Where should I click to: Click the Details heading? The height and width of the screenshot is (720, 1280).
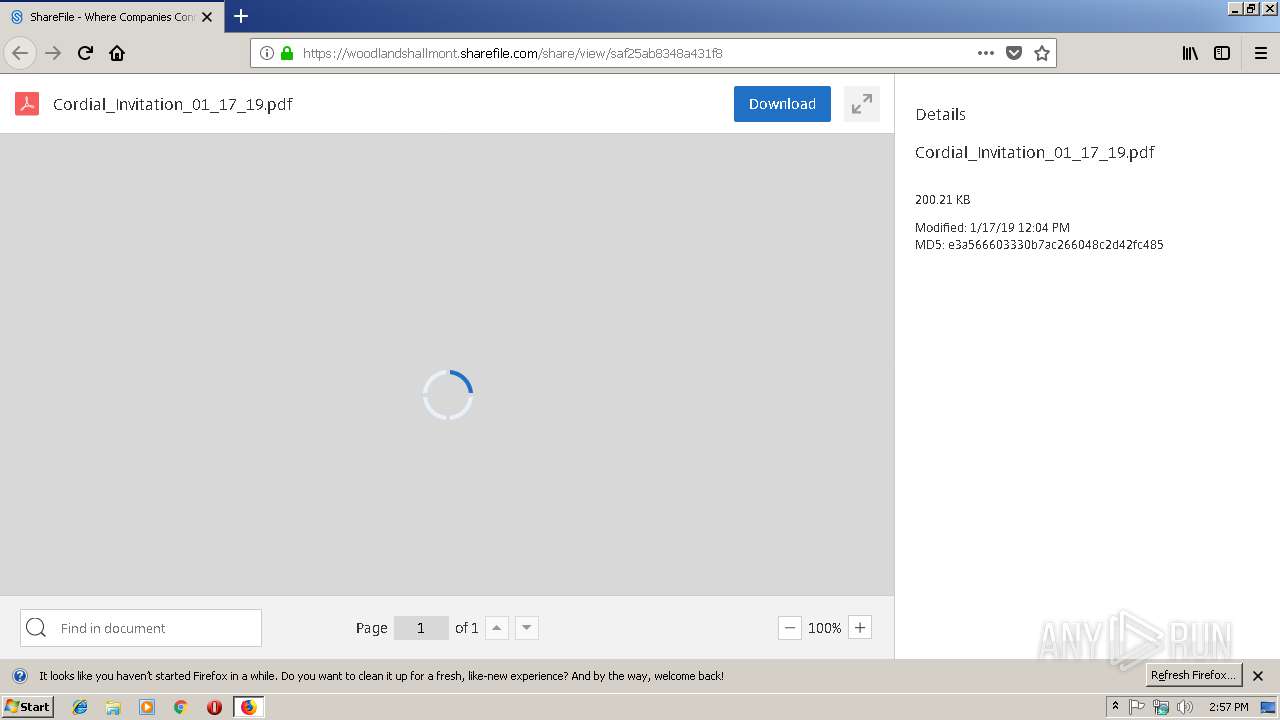click(x=940, y=114)
